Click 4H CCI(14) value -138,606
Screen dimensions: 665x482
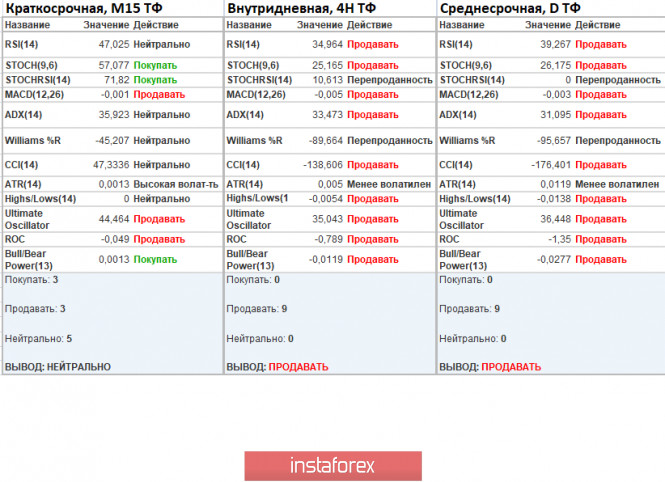point(323,165)
